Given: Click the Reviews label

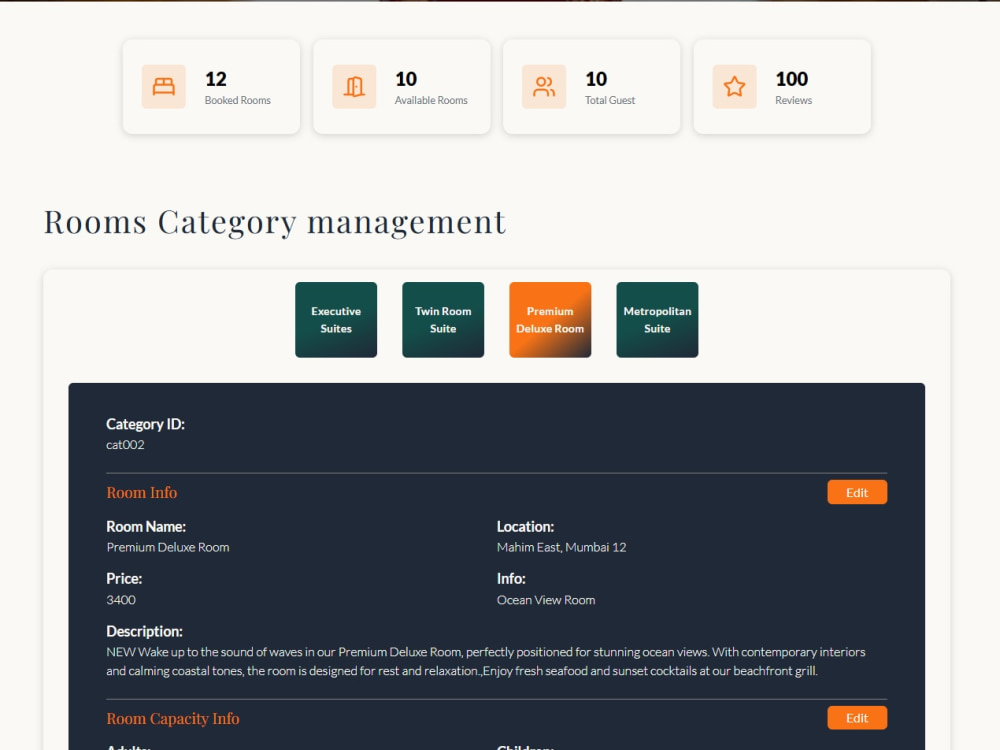Looking at the screenshot, I should click(793, 100).
